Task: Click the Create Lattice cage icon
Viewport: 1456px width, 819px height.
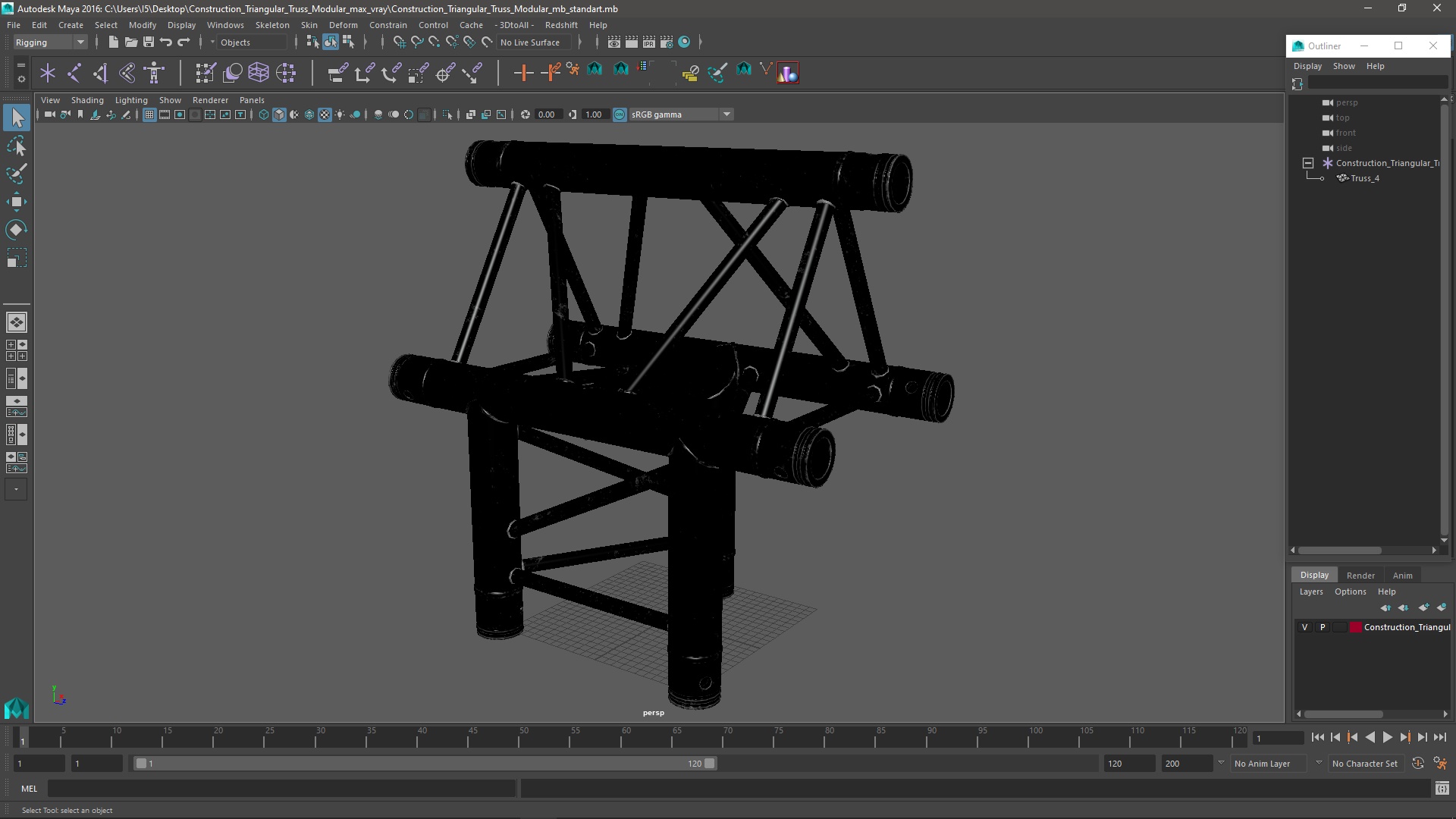Action: click(259, 73)
